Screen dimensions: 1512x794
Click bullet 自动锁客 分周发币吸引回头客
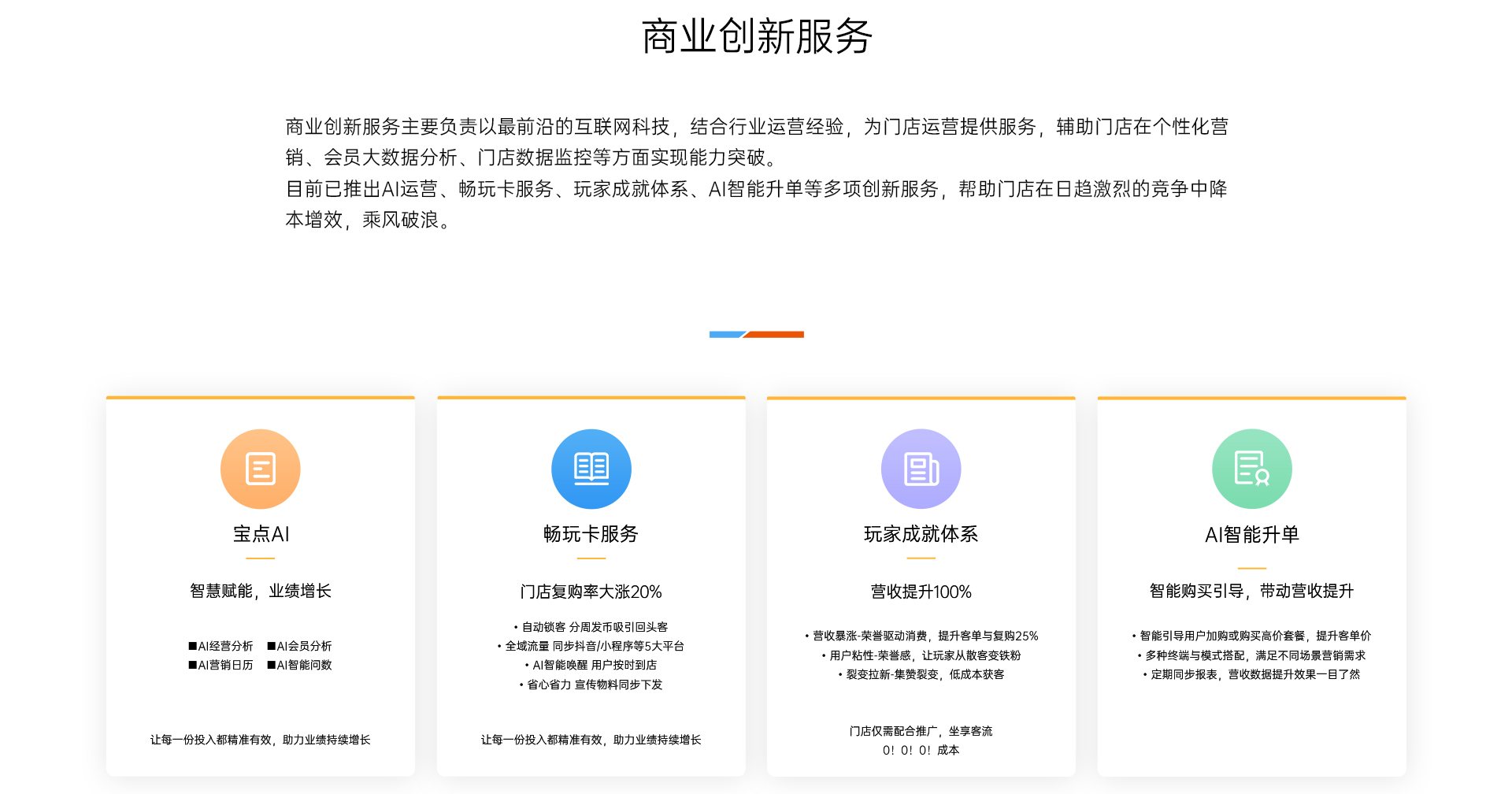(591, 627)
